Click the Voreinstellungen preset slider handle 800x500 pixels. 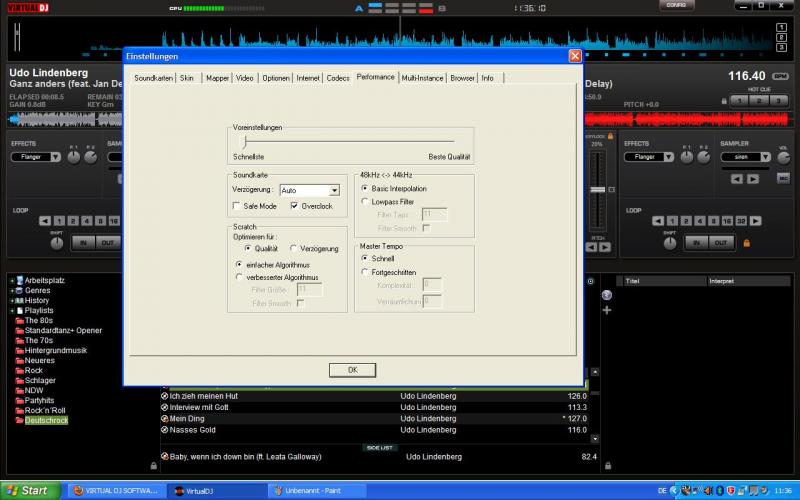245,141
